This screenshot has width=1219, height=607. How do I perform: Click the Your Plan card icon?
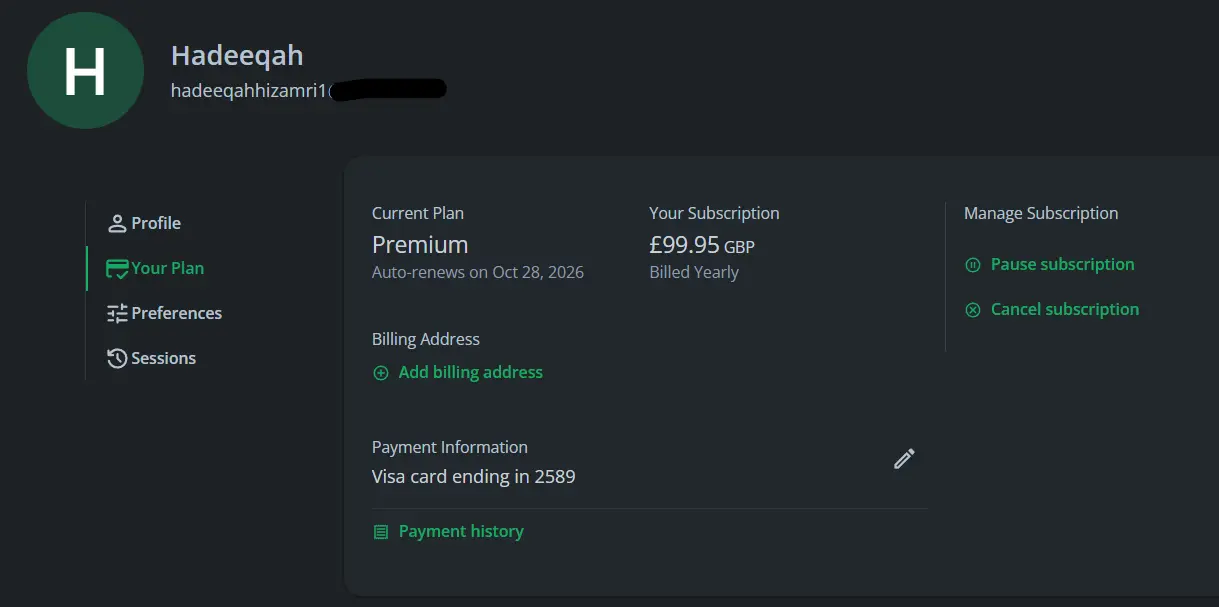117,268
